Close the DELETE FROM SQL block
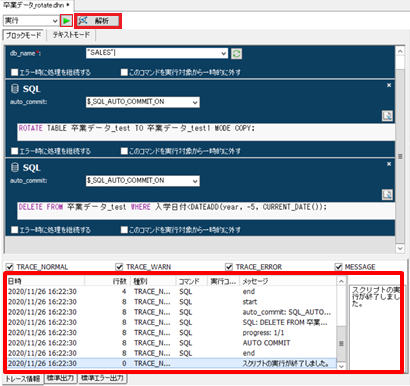 389,164
